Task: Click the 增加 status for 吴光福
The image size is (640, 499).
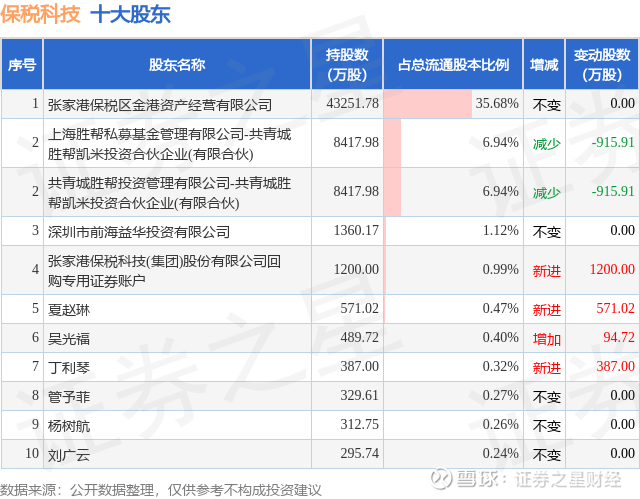Action: (547, 339)
